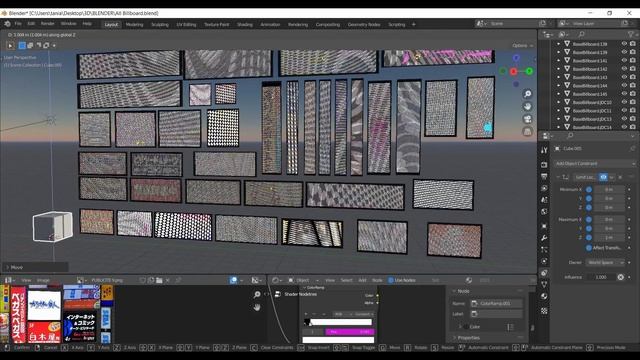
Task: Click the blue Z axis navigation gizmo
Action: click(516, 58)
